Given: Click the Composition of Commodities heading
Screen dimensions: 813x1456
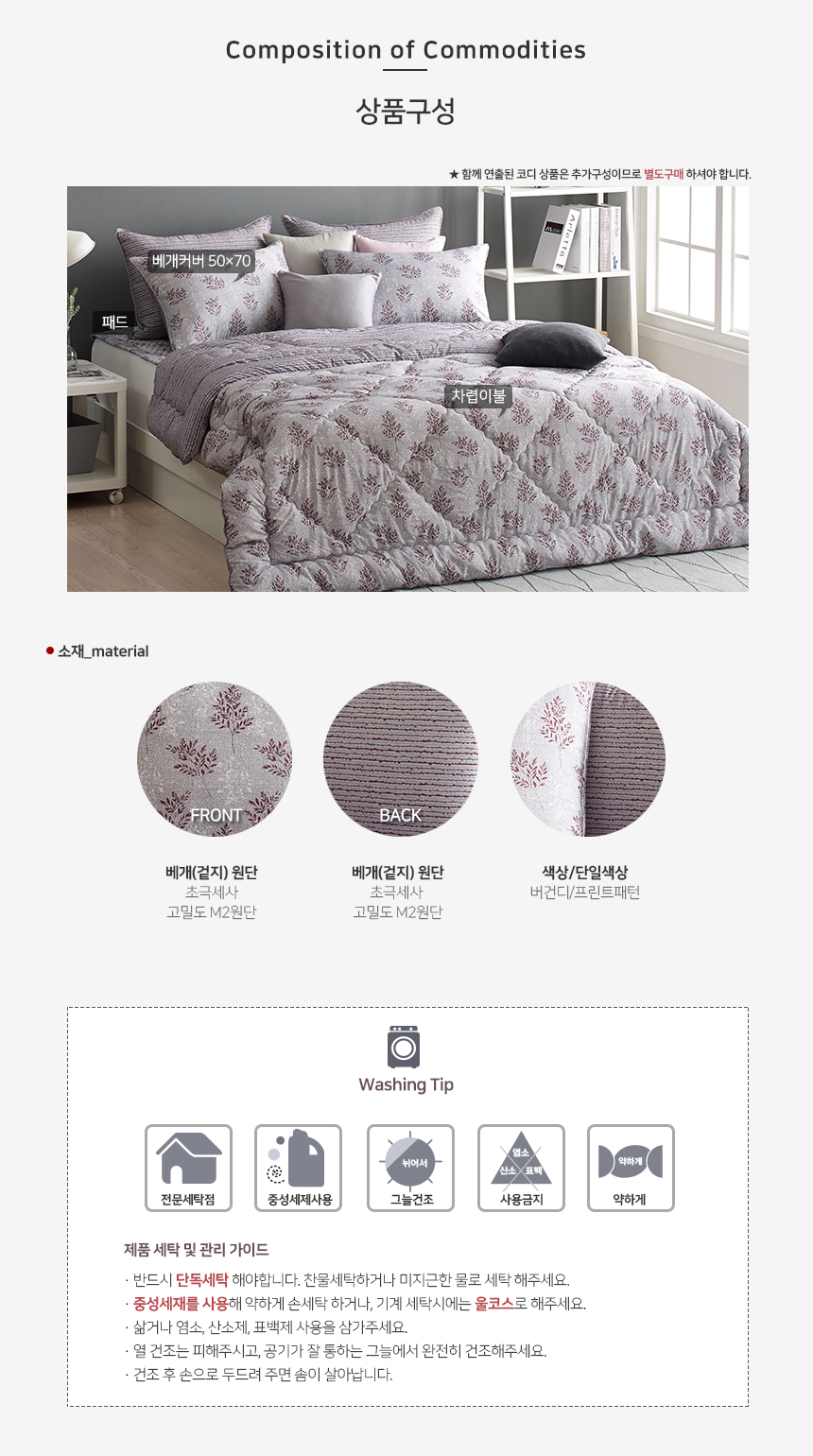Looking at the screenshot, I should (406, 50).
